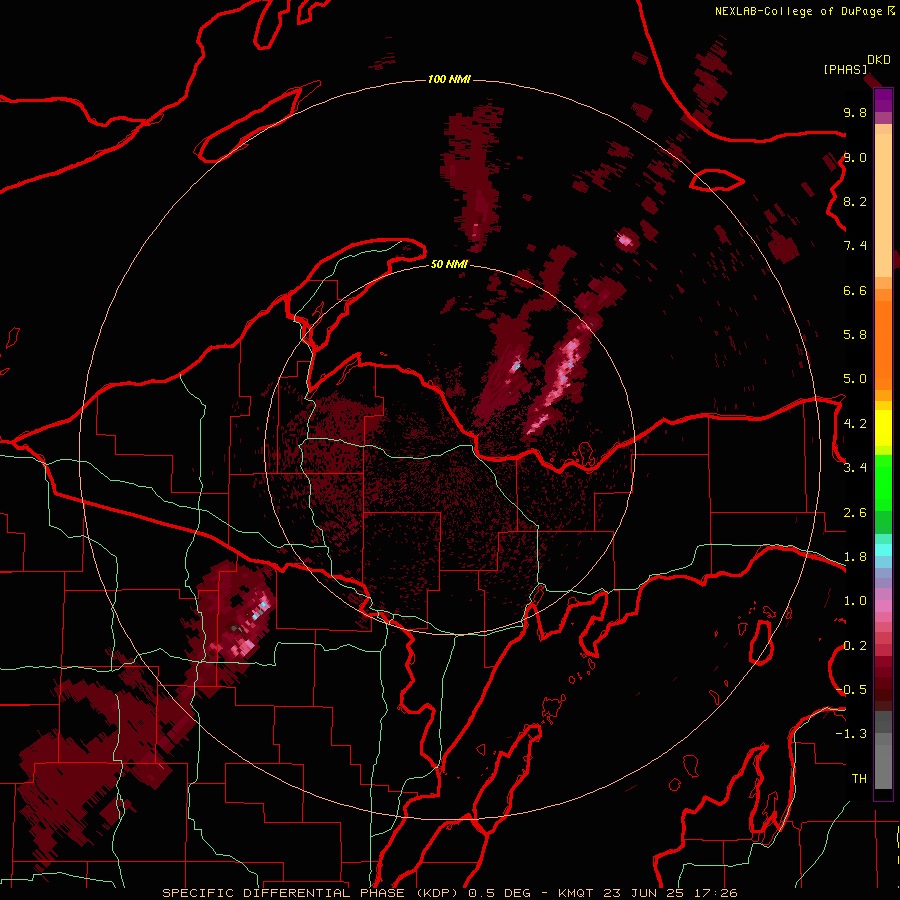Click the 9.0 scale label

click(855, 157)
